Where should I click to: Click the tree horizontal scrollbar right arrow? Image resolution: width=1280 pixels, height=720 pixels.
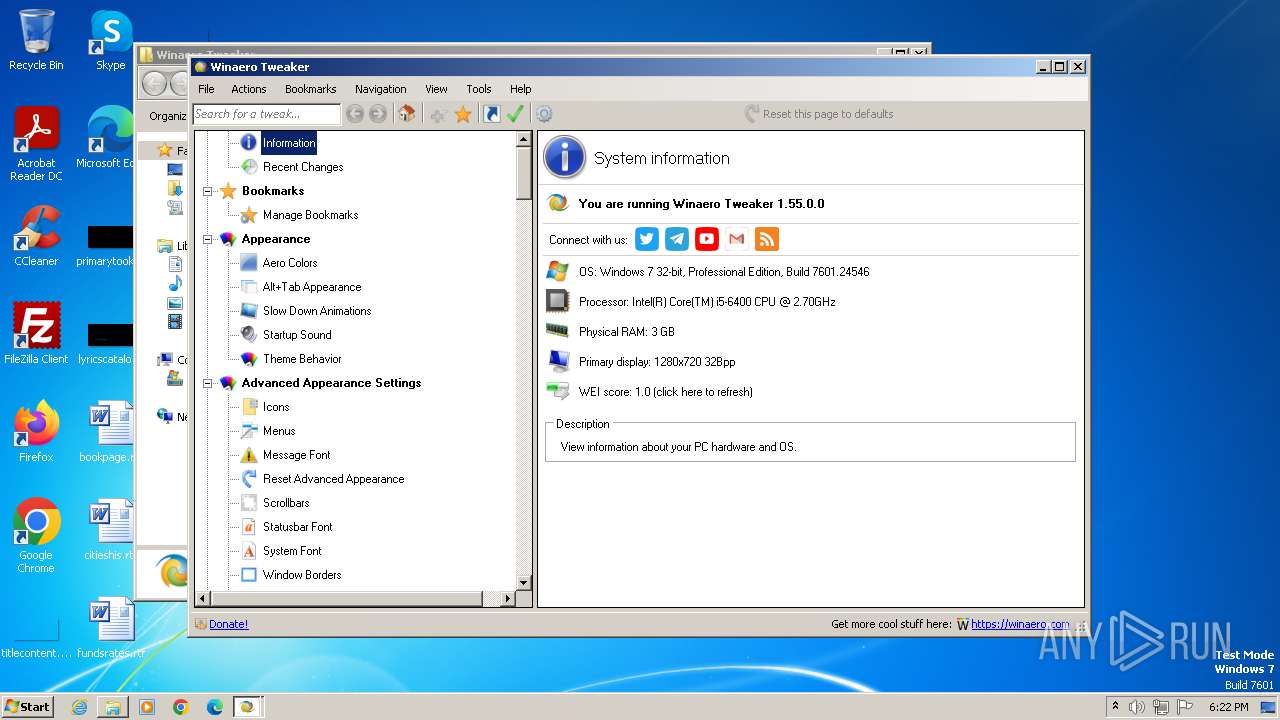[507, 598]
